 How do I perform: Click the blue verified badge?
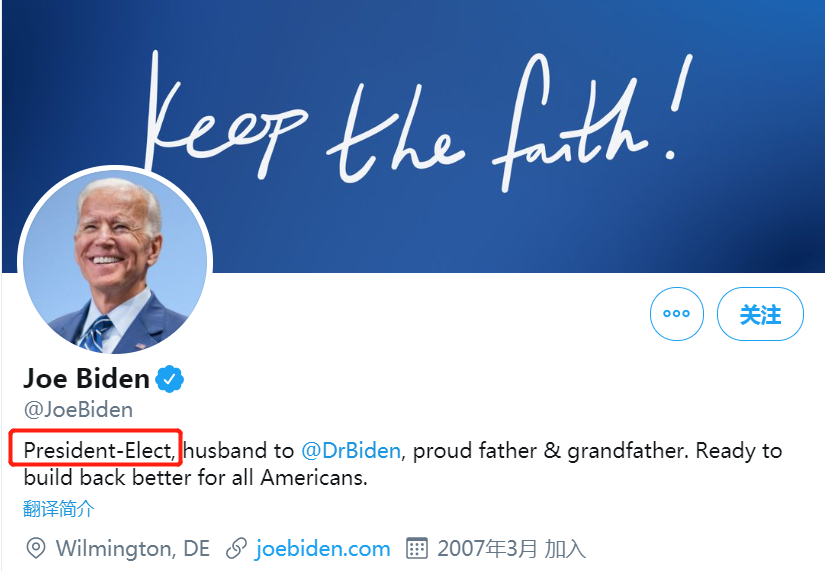pos(170,379)
